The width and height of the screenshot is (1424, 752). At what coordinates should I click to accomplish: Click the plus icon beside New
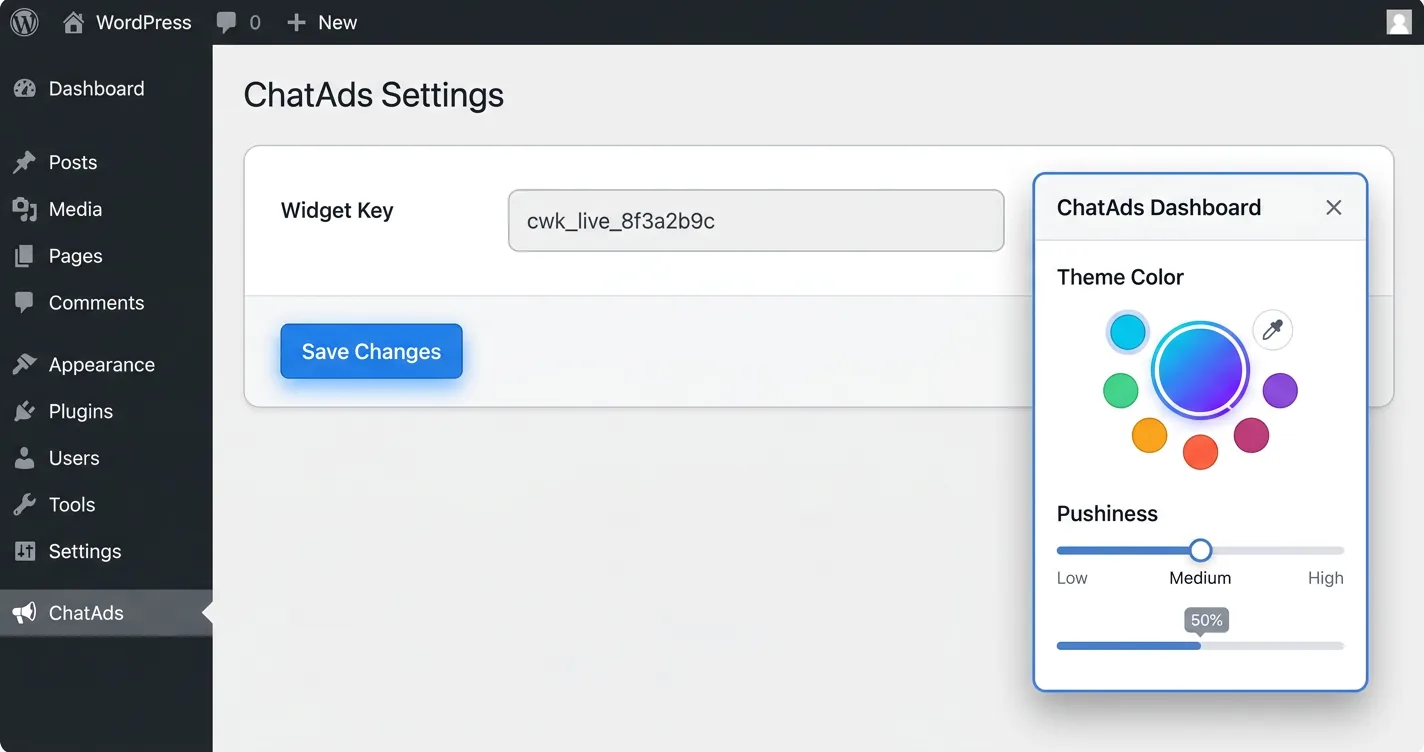pos(295,22)
